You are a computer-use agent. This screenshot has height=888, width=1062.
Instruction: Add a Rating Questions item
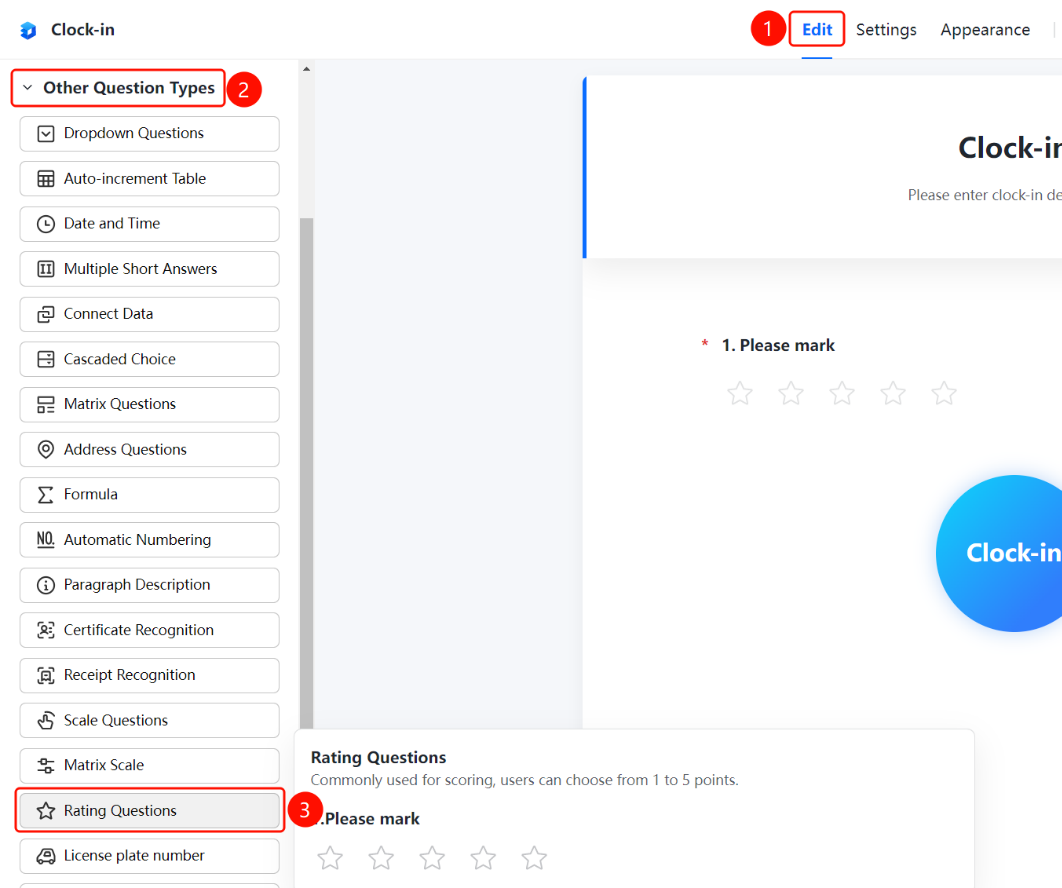coord(150,811)
